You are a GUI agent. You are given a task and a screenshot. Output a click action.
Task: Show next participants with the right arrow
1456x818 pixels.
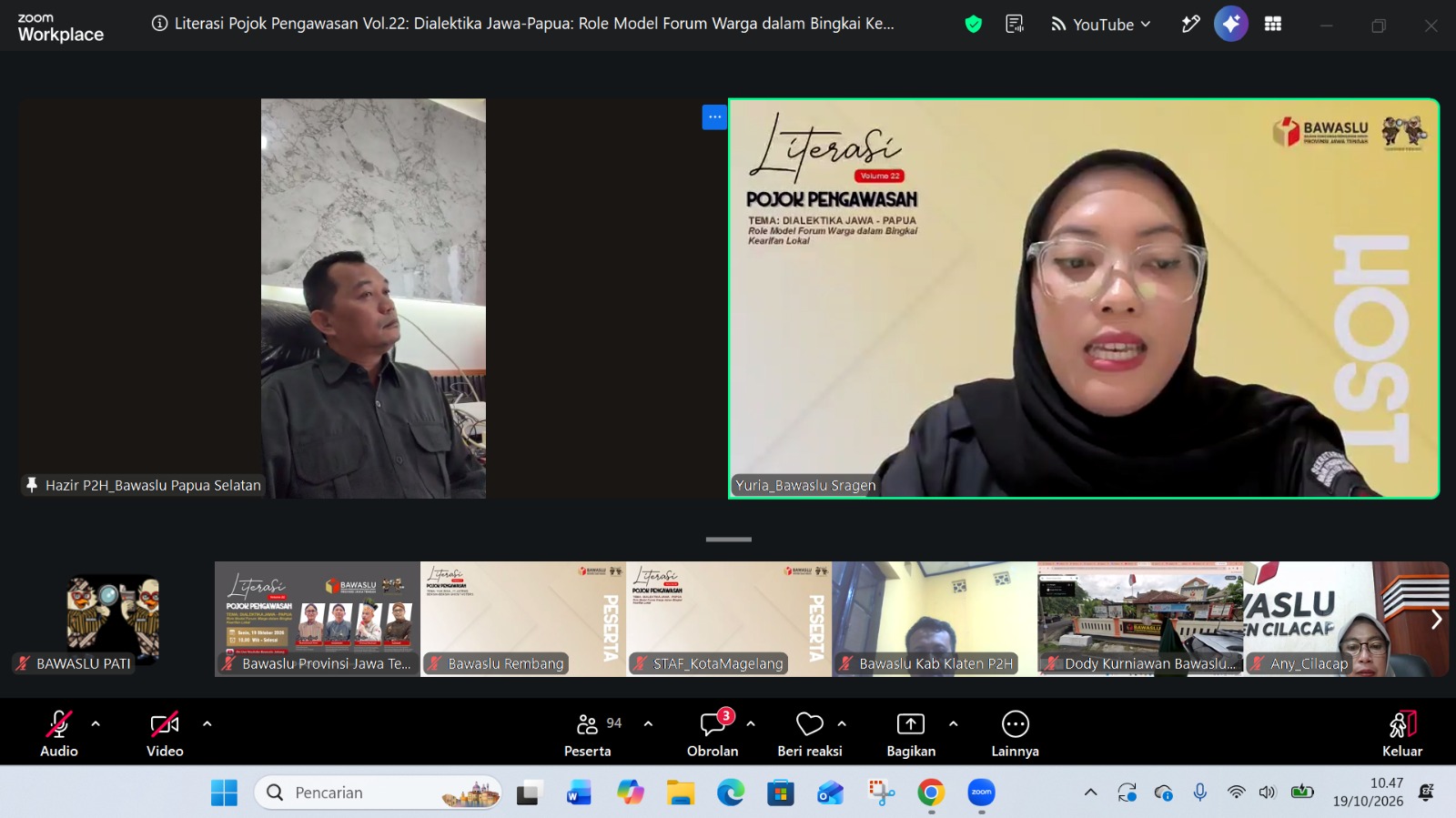1436,620
